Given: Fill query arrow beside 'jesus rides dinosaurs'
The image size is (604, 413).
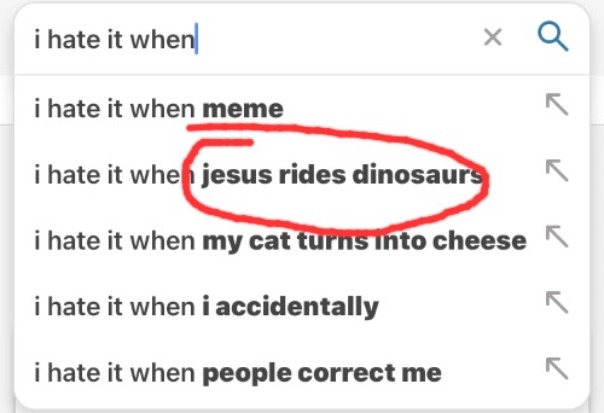Looking at the screenshot, I should (x=557, y=171).
